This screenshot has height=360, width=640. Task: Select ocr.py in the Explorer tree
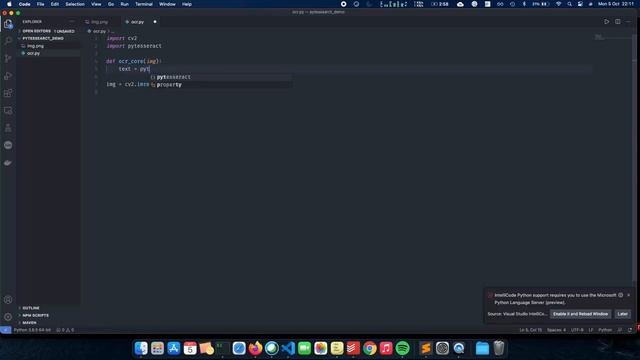click(x=48, y=53)
